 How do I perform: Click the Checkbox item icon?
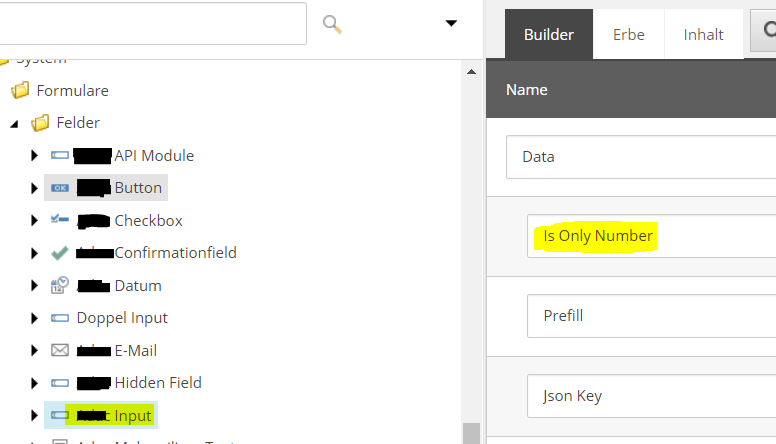coord(60,220)
